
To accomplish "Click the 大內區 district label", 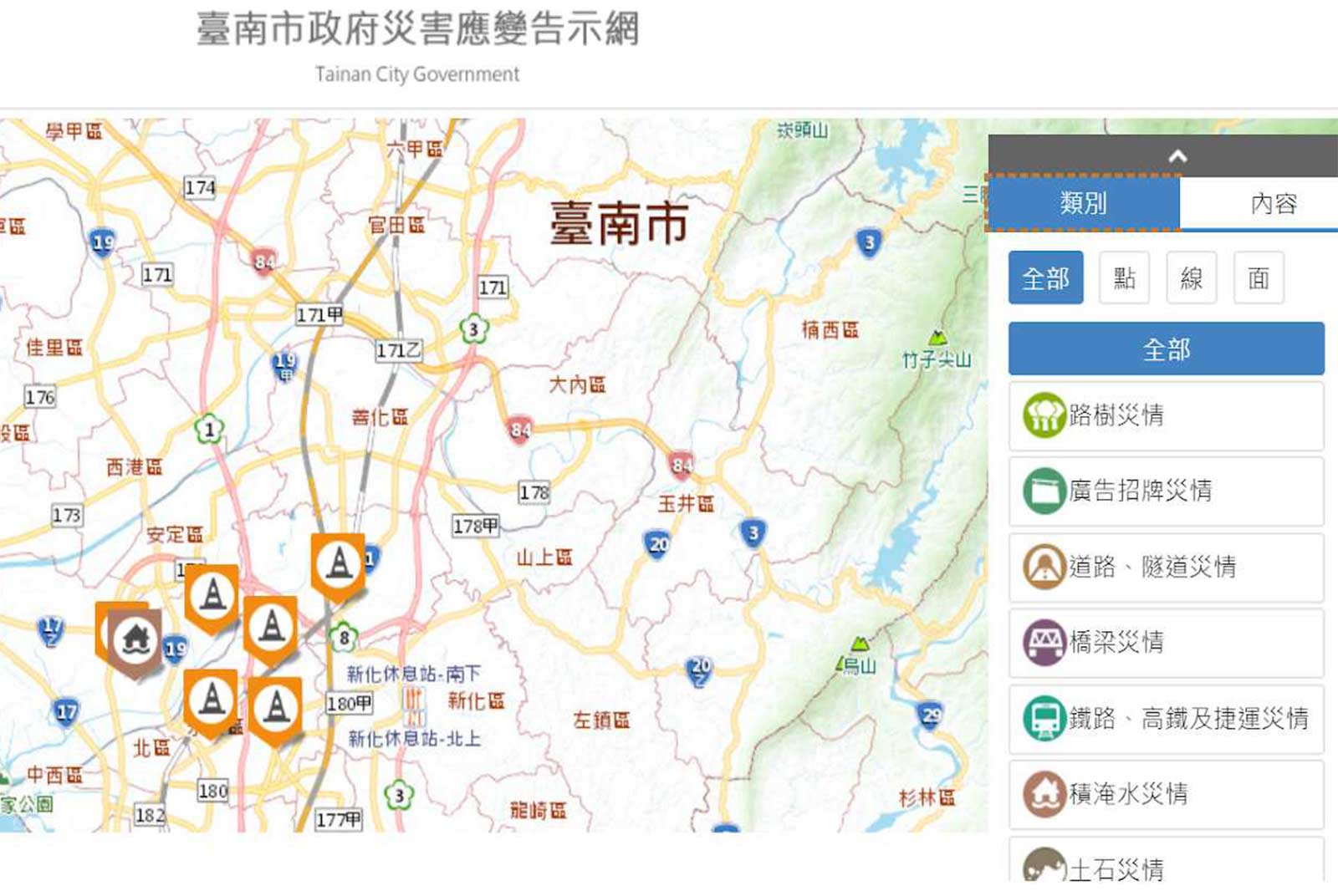I will (577, 385).
